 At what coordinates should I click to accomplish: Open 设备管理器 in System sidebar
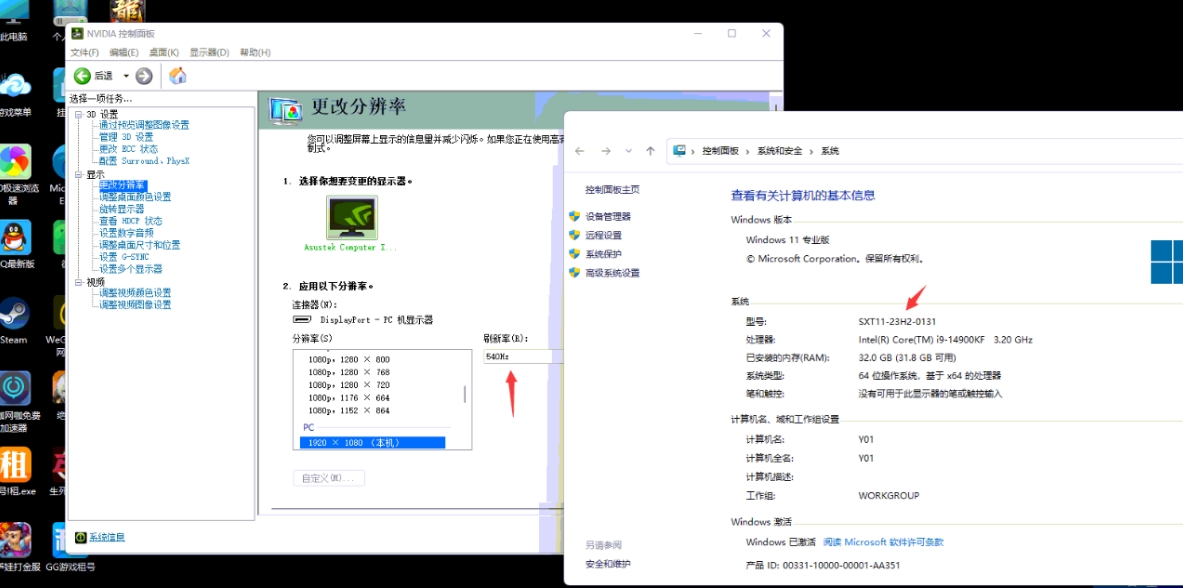pos(608,217)
